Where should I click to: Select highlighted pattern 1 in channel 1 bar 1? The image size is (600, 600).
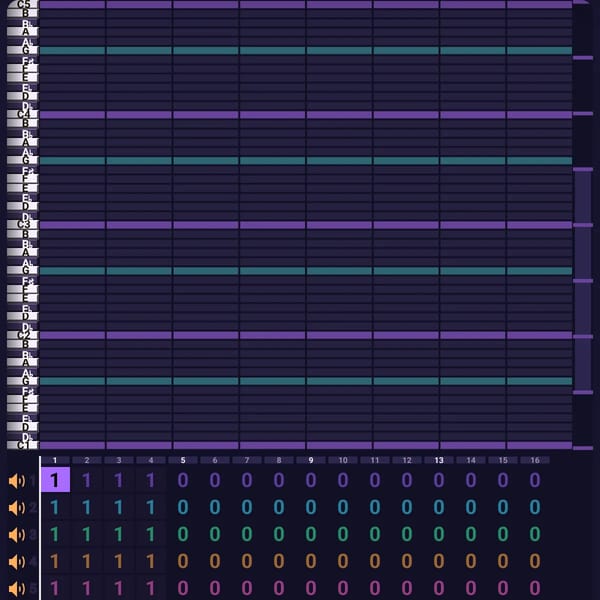pos(55,480)
